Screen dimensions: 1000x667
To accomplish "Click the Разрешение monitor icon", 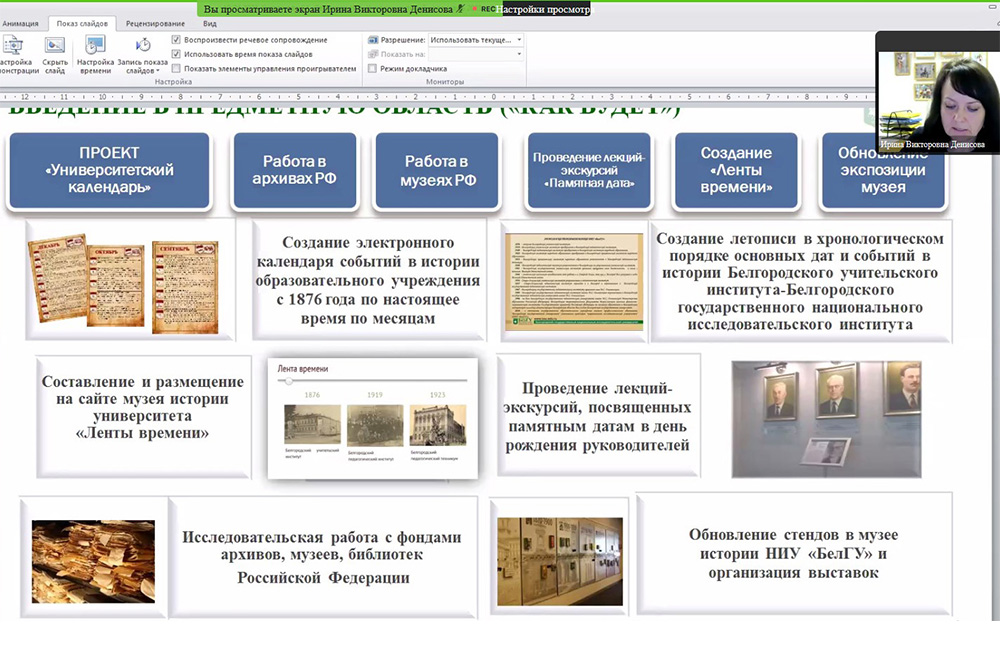I will (x=373, y=40).
